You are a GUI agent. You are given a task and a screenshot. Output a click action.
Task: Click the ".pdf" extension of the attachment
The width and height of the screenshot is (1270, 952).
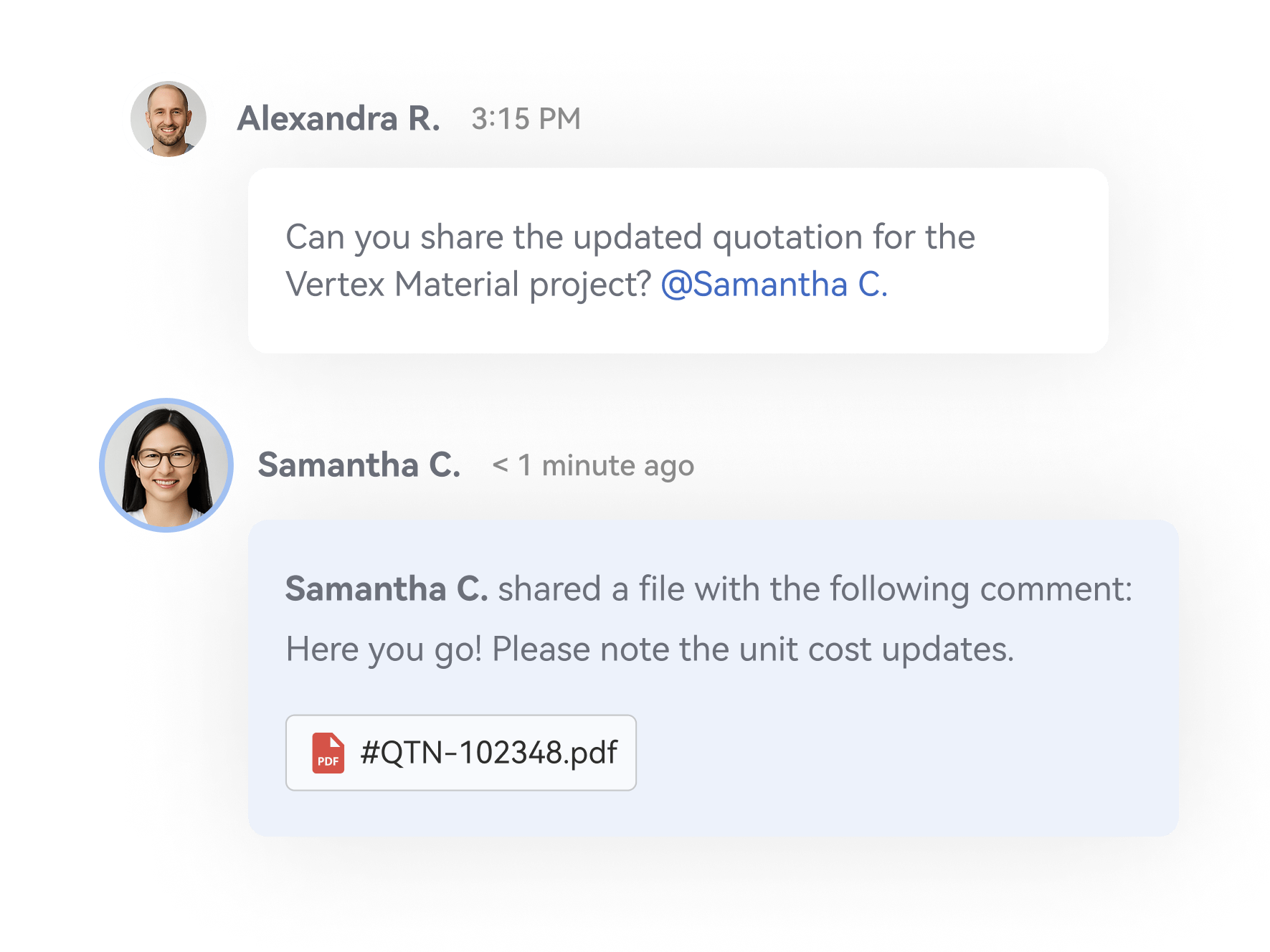point(591,753)
